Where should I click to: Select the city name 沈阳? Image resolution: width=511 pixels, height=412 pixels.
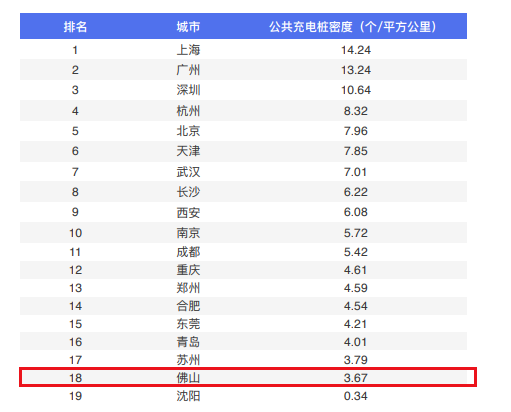click(188, 396)
